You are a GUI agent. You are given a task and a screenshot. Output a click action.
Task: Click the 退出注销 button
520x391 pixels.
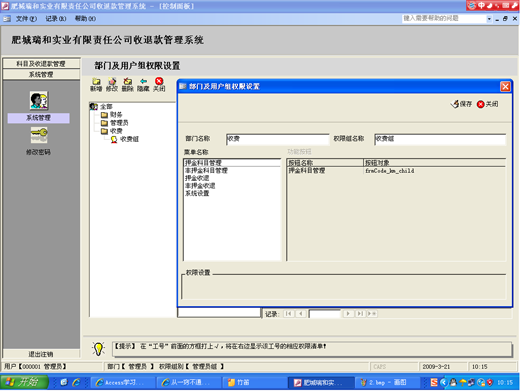41,354
